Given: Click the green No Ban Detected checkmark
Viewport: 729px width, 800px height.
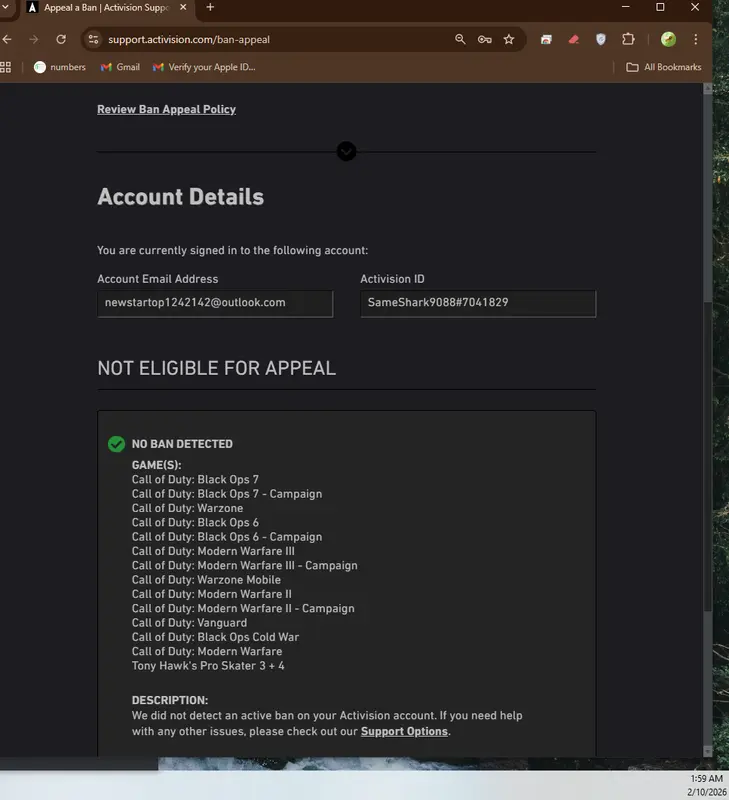Looking at the screenshot, I should 116,444.
